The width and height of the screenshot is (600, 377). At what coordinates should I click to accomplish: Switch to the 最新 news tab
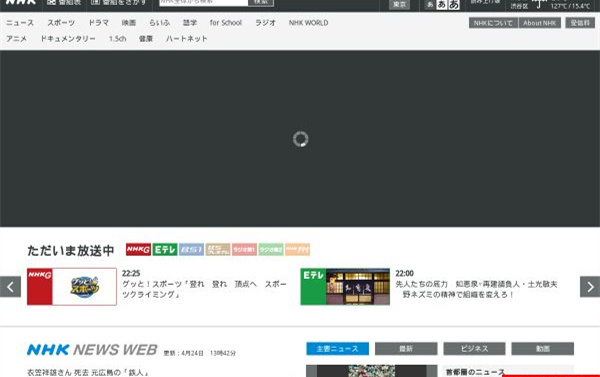click(406, 349)
